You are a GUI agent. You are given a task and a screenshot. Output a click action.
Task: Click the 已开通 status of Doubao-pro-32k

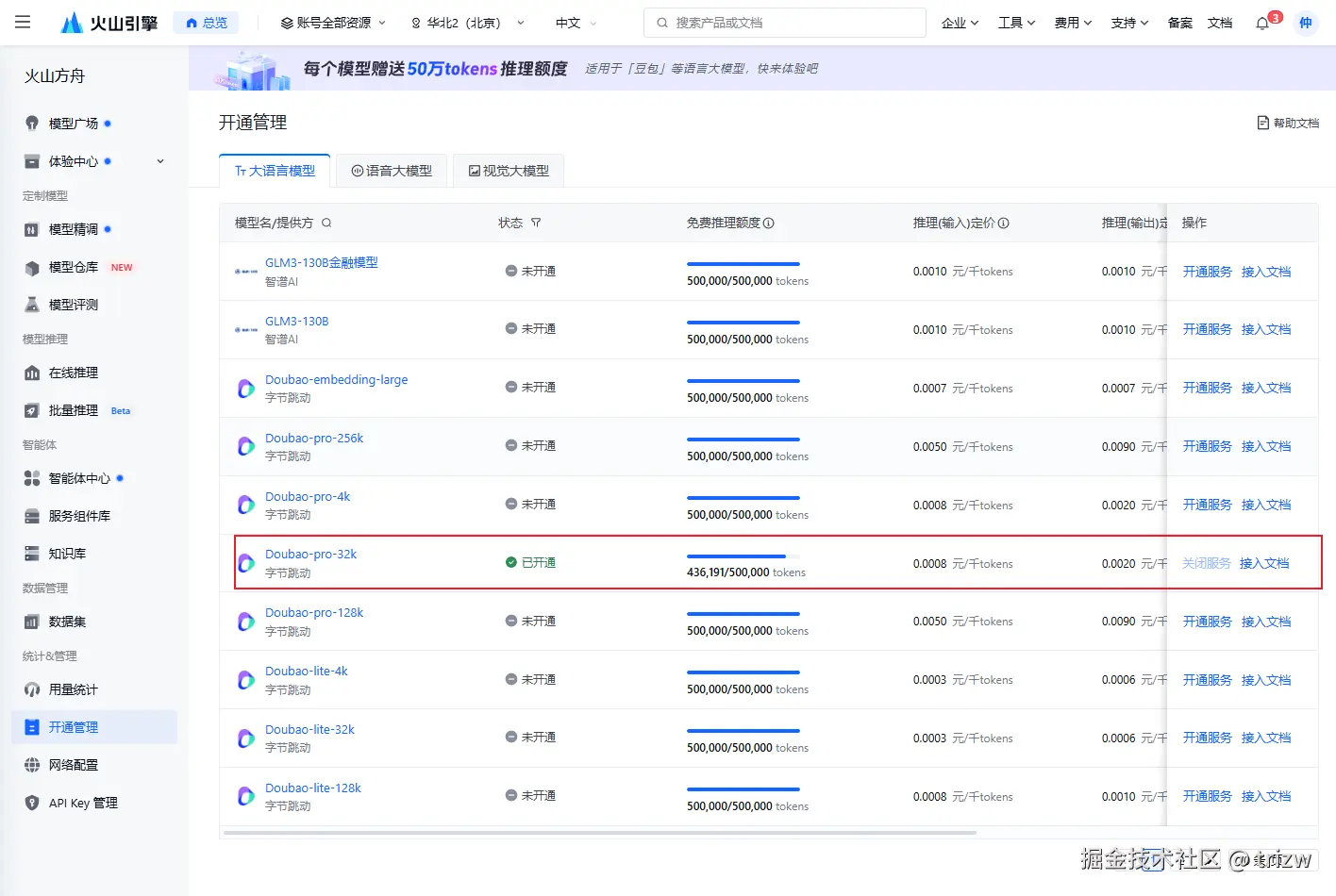[x=531, y=563]
